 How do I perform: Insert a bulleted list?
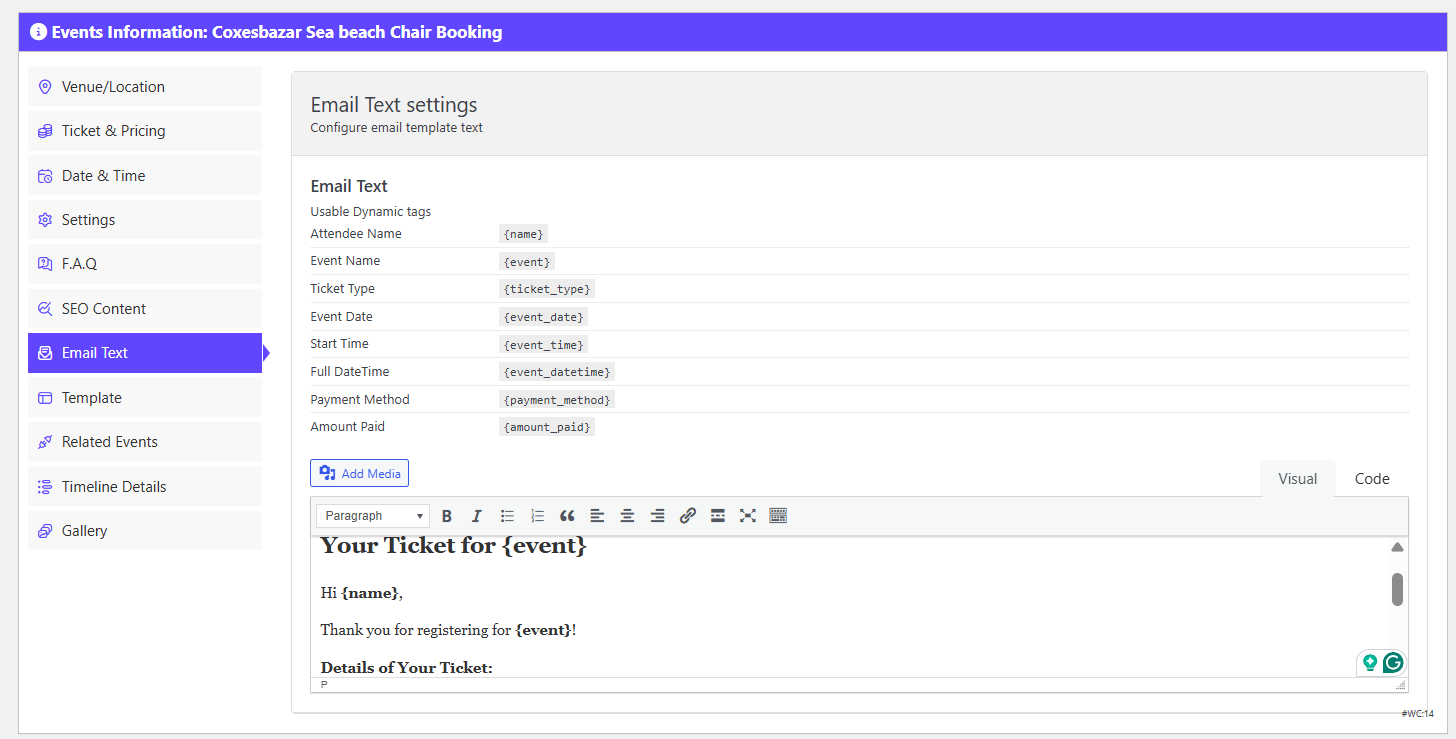507,516
